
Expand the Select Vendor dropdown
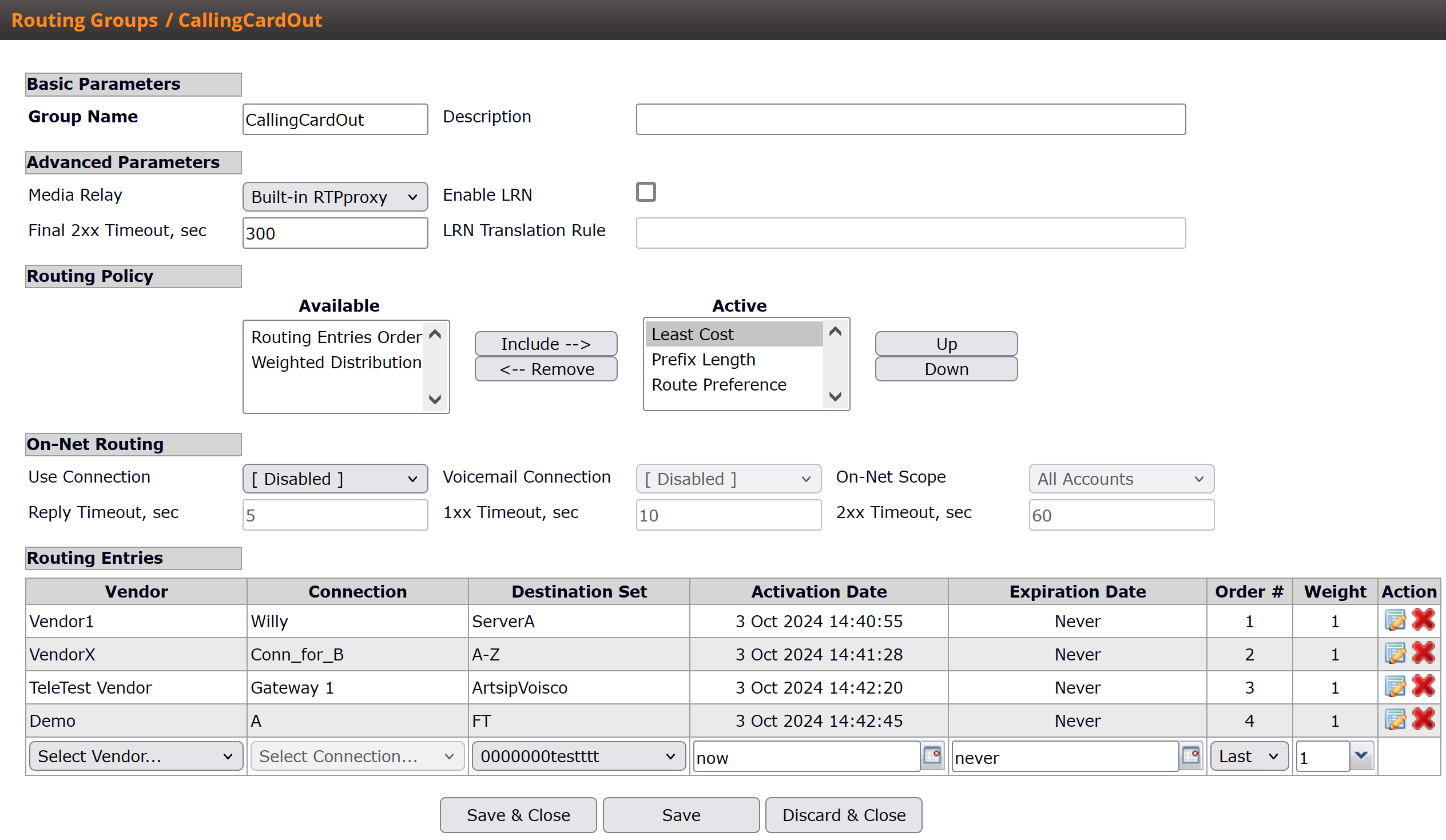(x=136, y=757)
